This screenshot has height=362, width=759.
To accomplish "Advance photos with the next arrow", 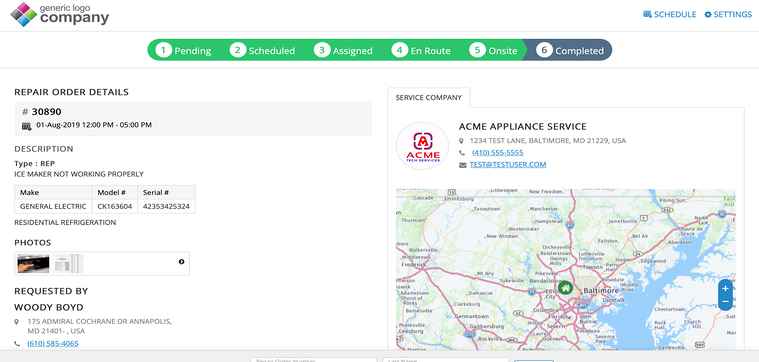I will (x=182, y=262).
